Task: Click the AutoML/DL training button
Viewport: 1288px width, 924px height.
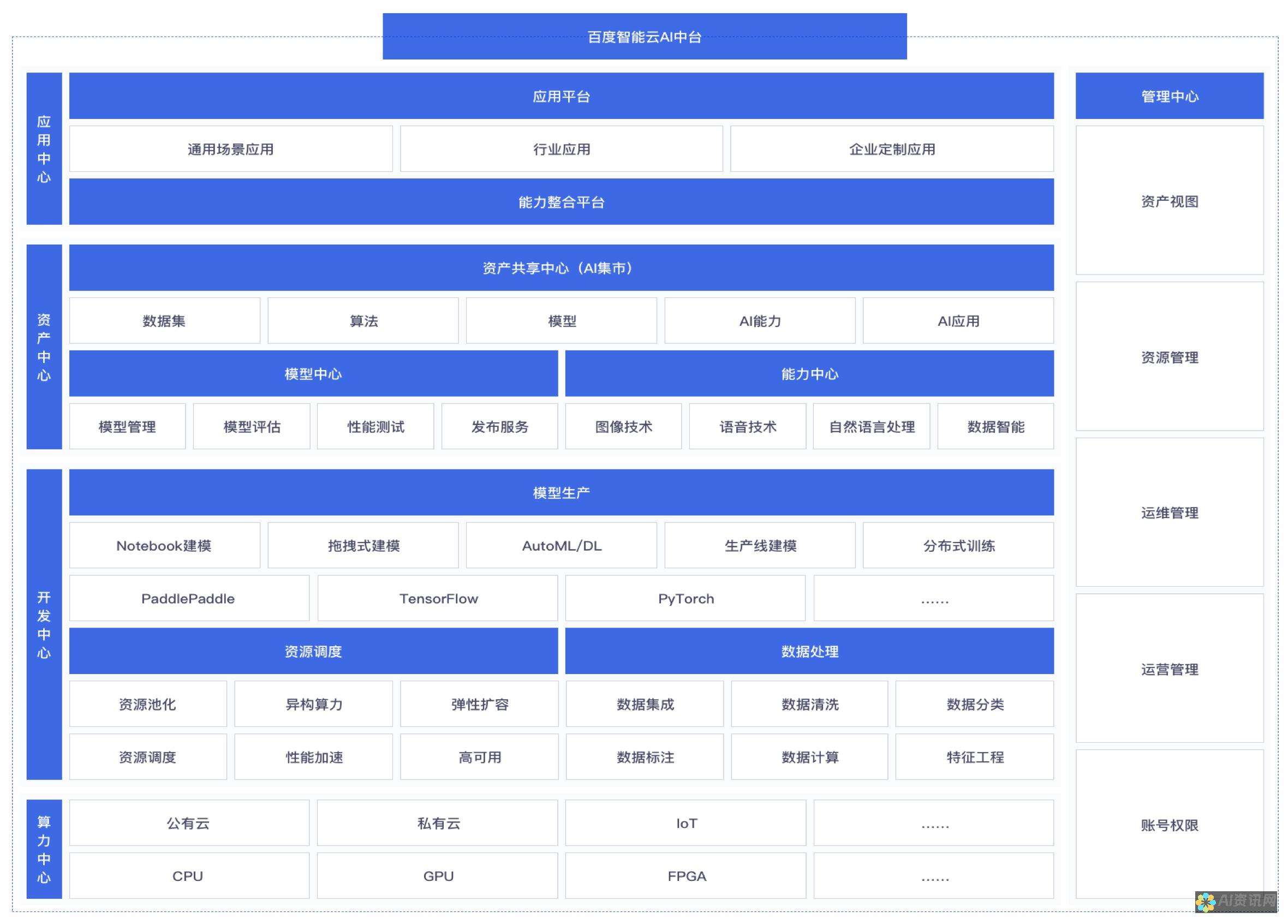Action: 561,545
